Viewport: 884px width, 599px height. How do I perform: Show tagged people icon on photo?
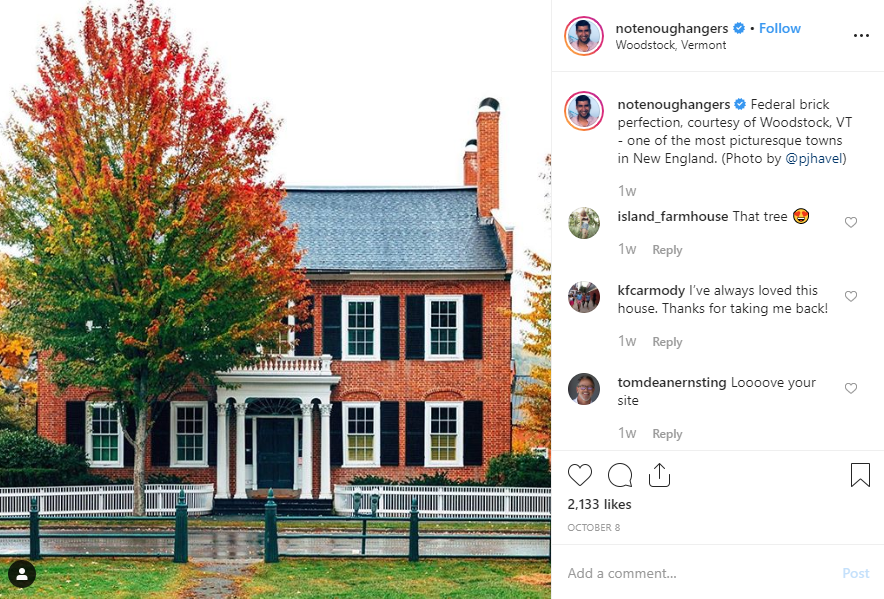tap(22, 574)
